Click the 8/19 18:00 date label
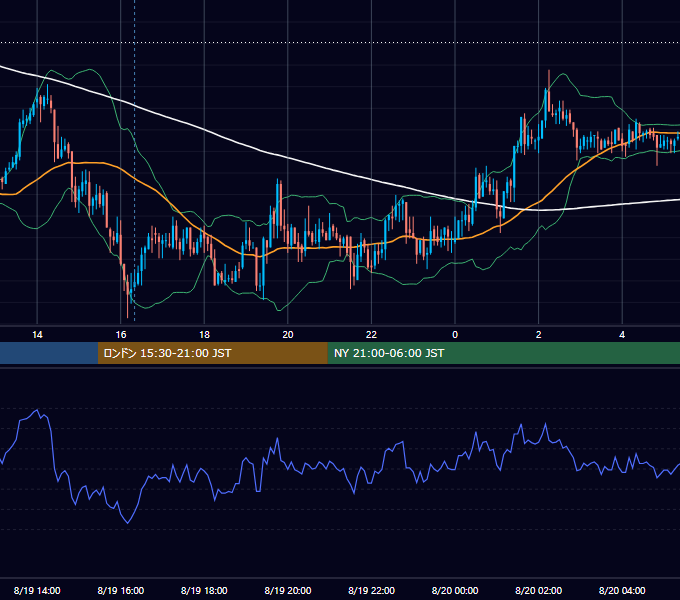Image resolution: width=680 pixels, height=600 pixels. point(204,590)
